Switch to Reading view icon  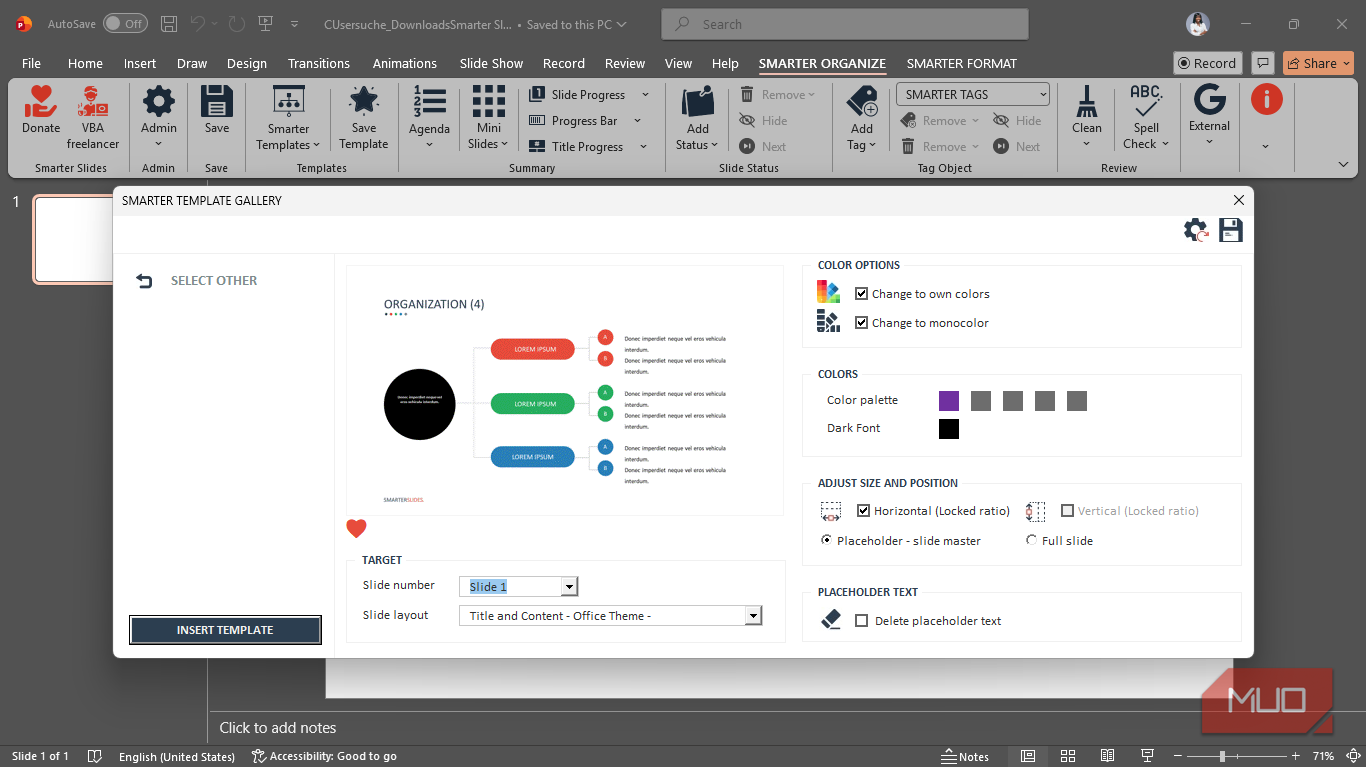[1107, 756]
